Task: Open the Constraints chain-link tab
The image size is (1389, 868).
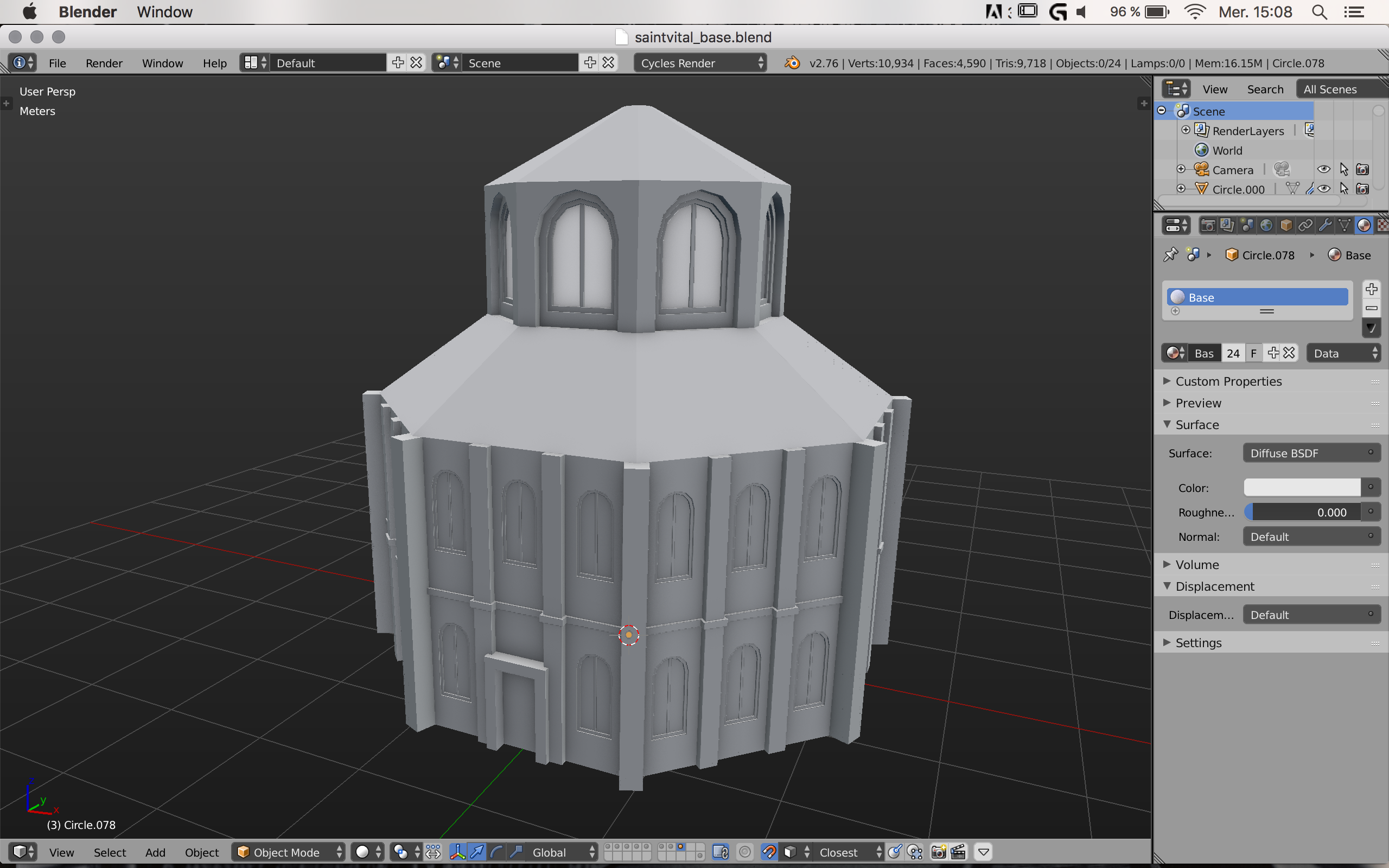Action: click(x=1305, y=226)
